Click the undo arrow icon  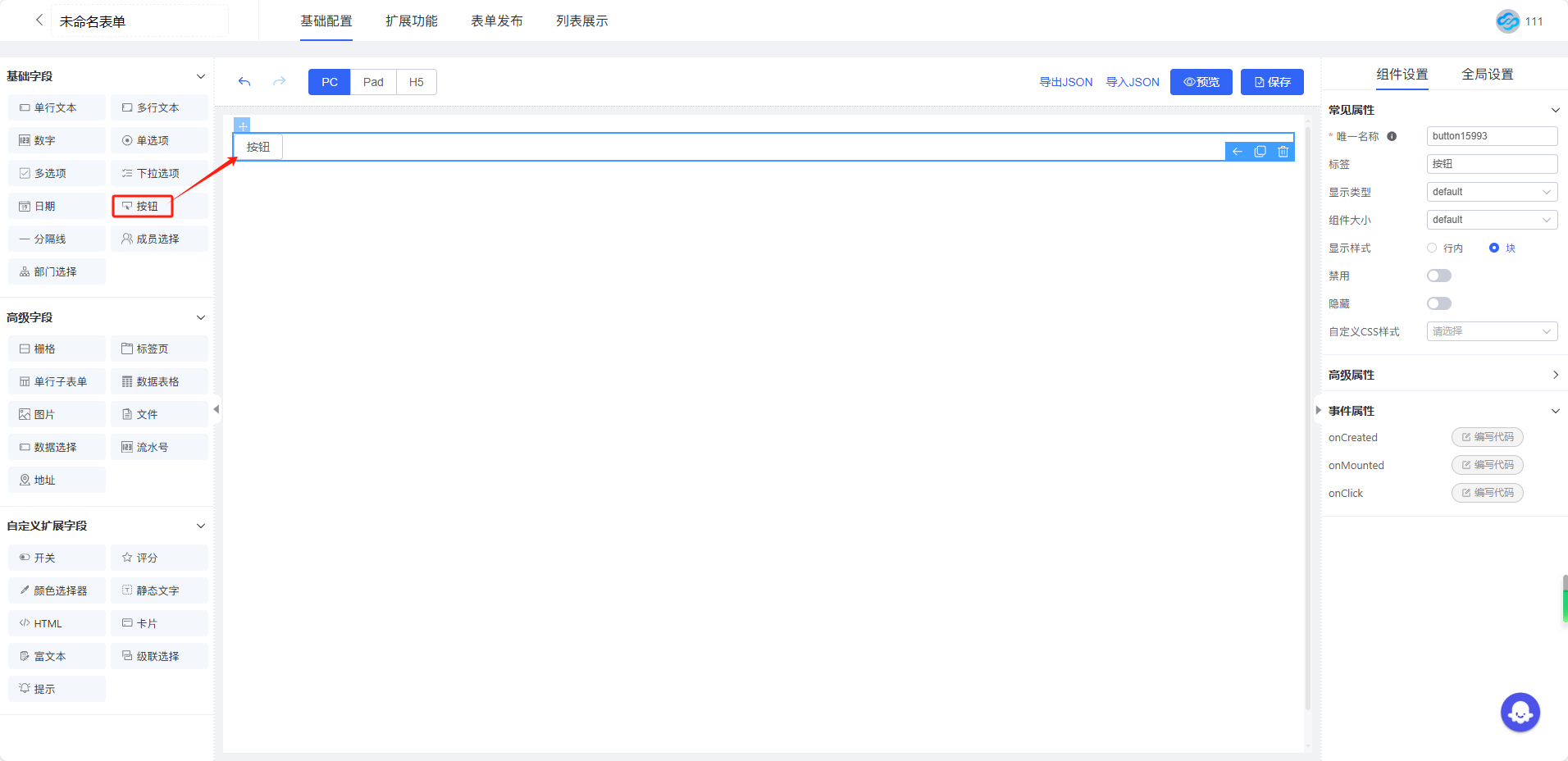click(244, 82)
